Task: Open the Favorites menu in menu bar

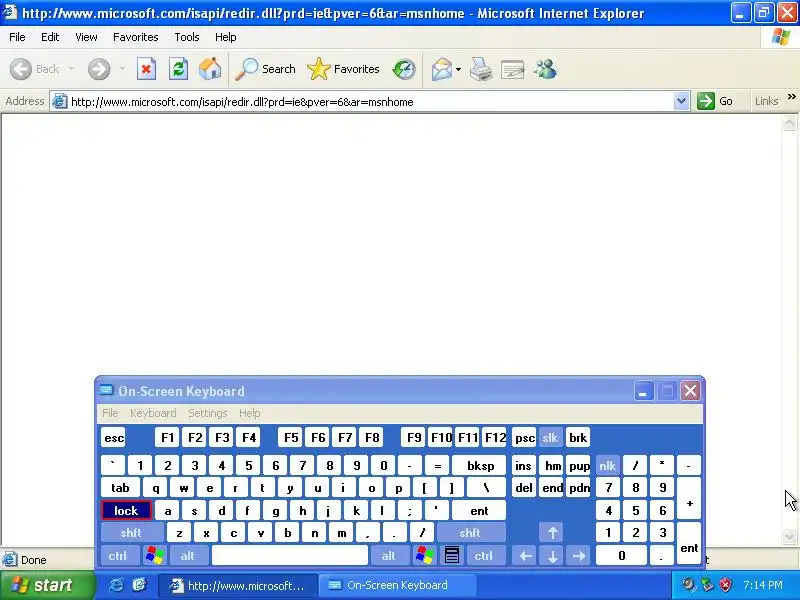Action: tap(136, 37)
